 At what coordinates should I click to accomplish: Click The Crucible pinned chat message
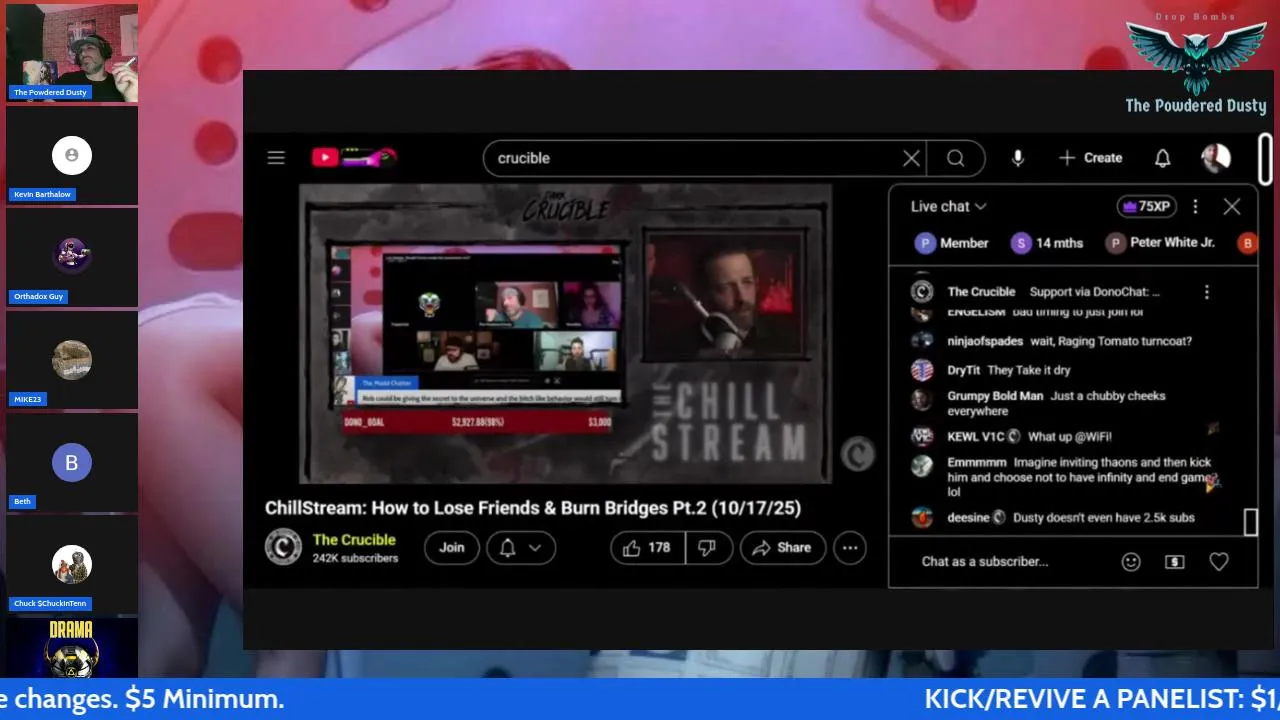pos(1052,292)
